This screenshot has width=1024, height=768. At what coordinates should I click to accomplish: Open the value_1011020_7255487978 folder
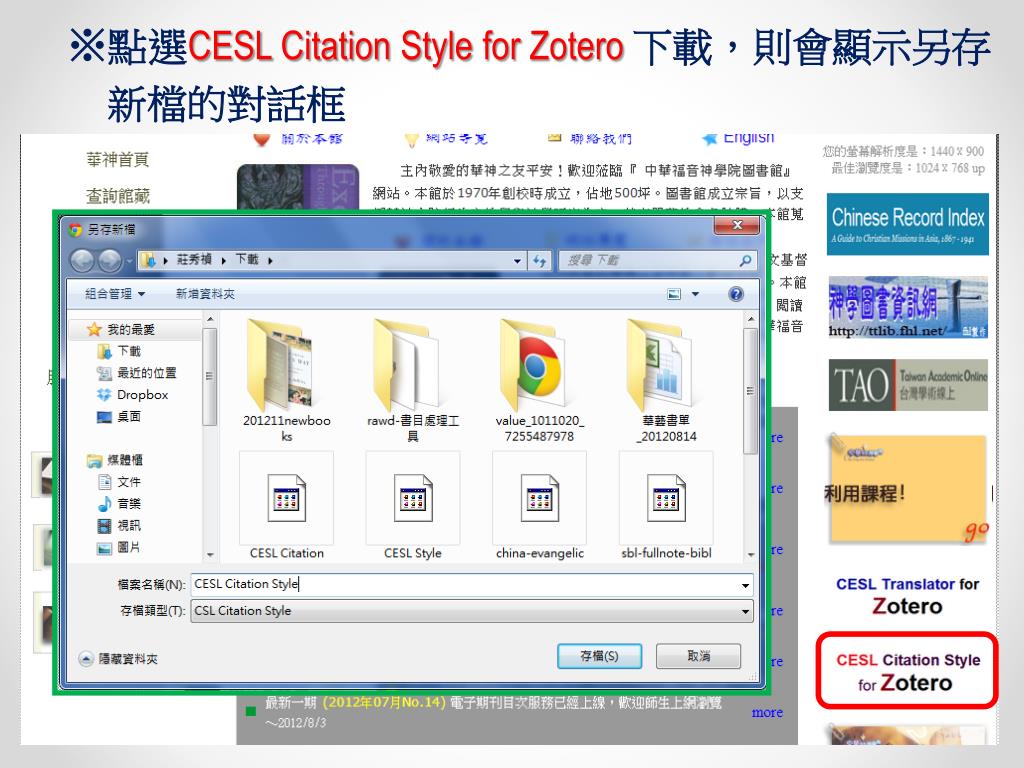pos(539,381)
